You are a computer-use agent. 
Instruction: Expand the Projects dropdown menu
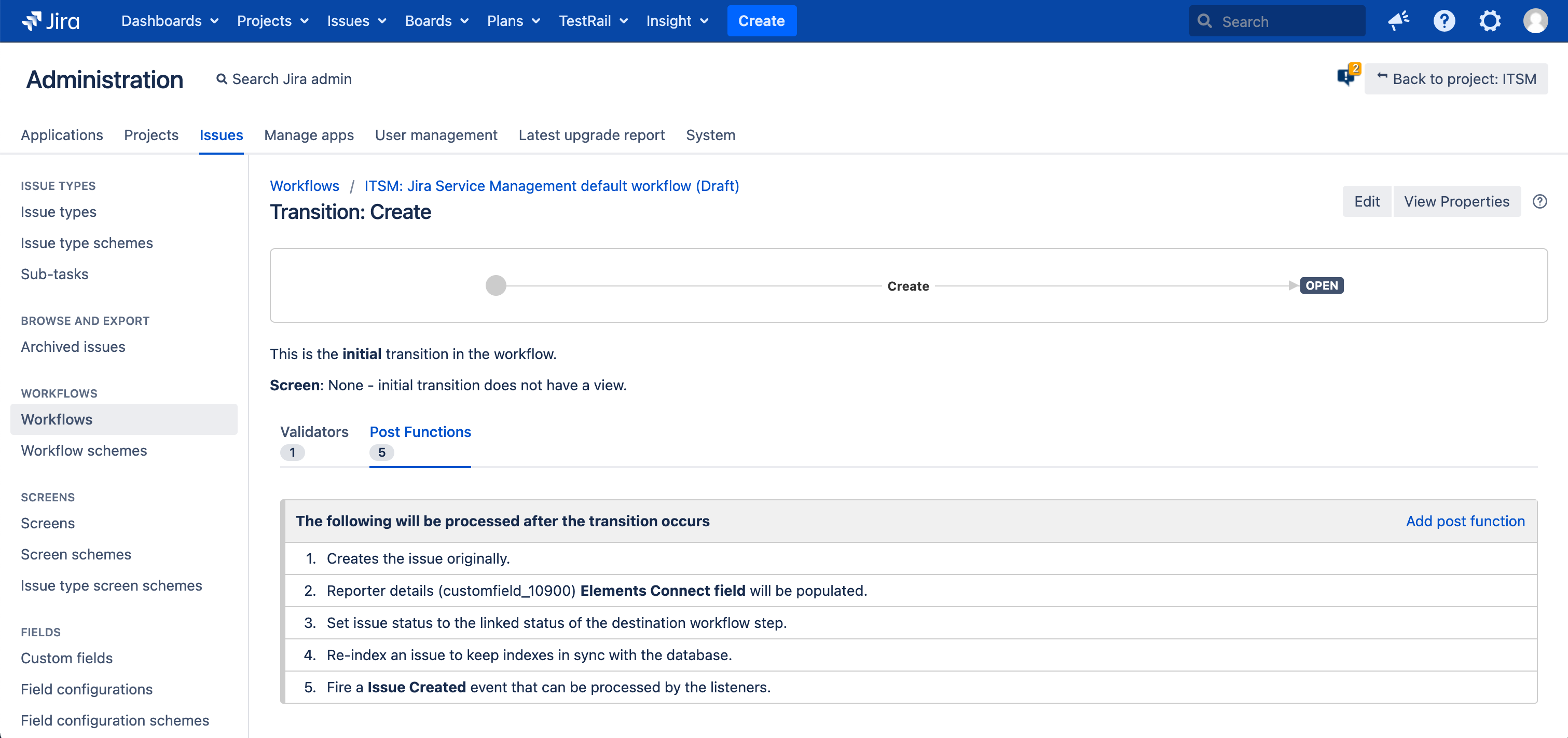click(272, 21)
